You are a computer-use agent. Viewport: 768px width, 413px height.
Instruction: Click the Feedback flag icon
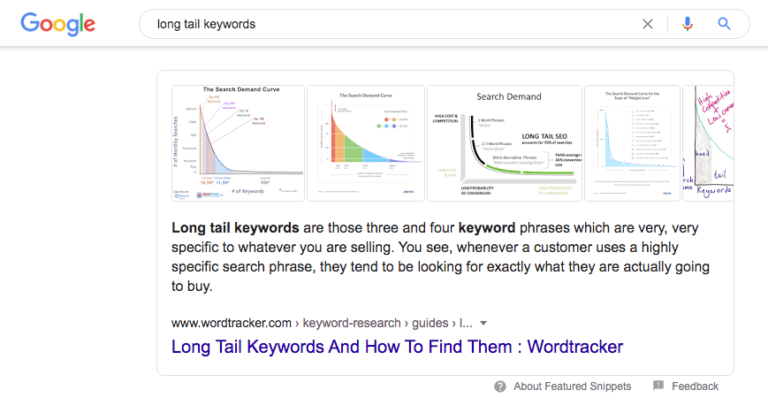click(658, 386)
